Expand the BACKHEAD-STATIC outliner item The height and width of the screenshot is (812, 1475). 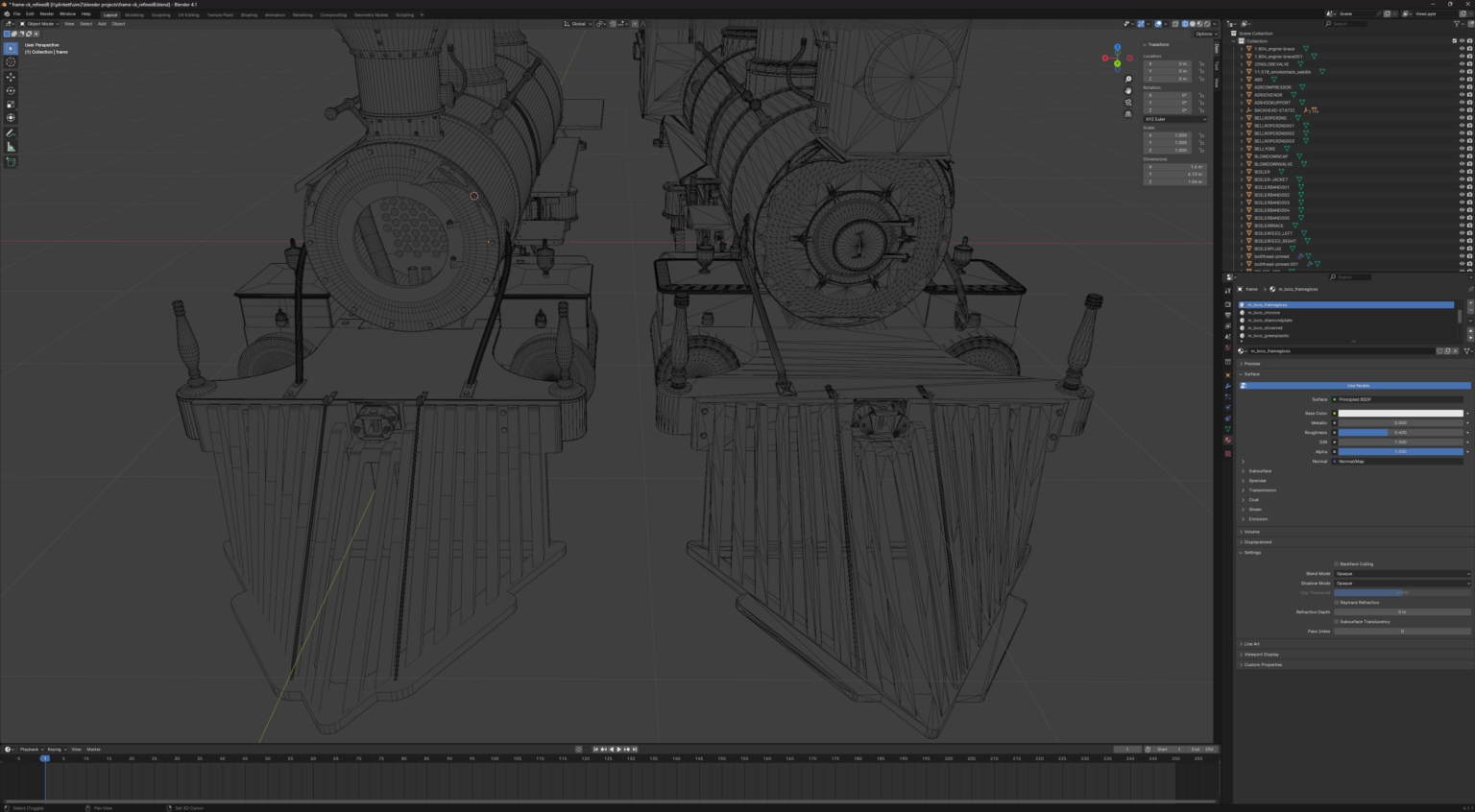(x=1241, y=110)
